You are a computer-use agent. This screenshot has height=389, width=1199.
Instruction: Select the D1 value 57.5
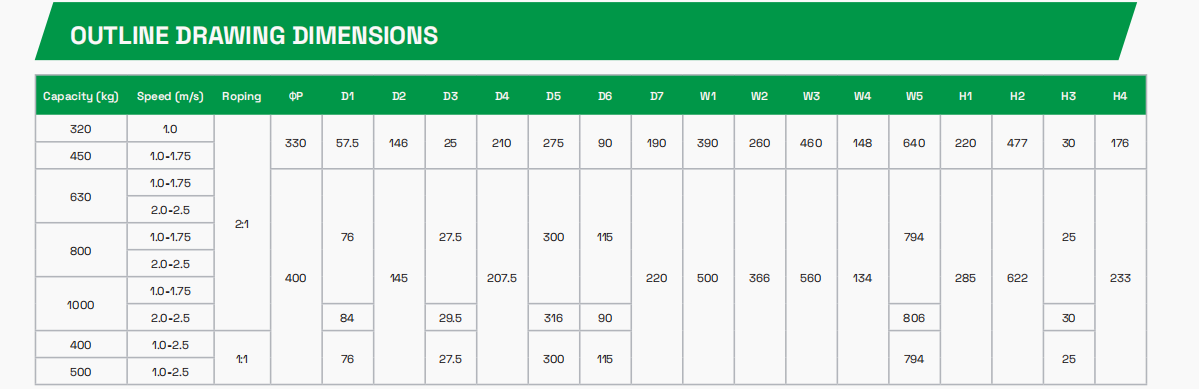347,143
